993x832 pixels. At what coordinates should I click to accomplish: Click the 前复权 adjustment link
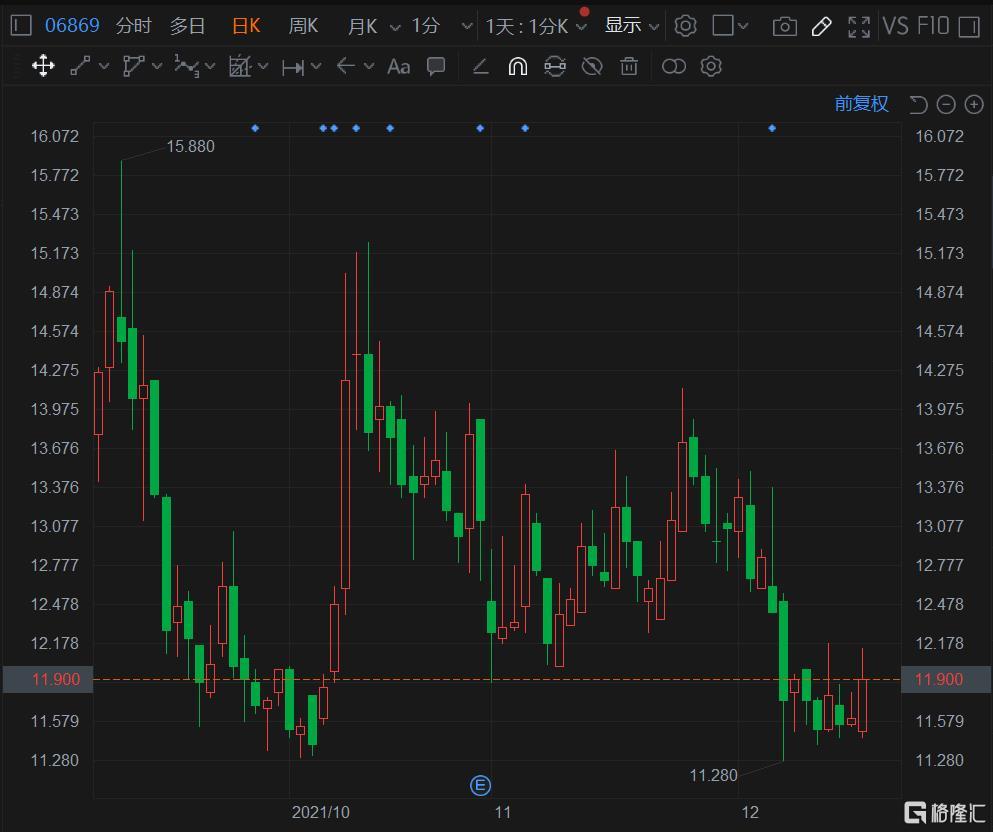(x=861, y=104)
